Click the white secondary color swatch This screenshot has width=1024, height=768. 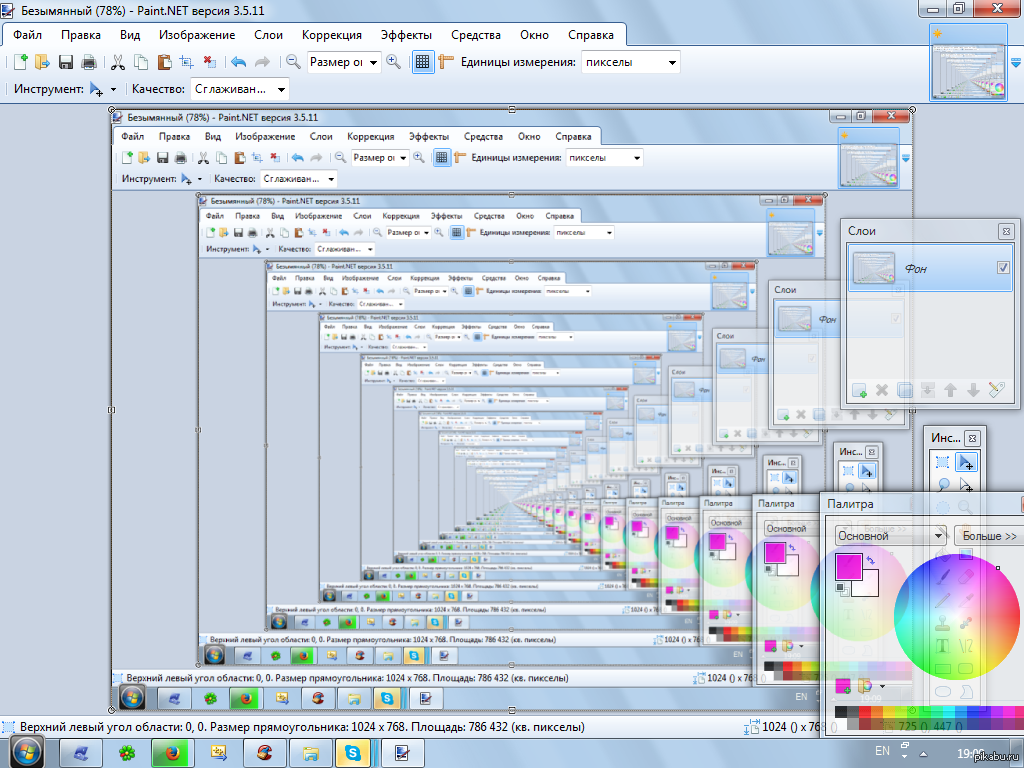[x=869, y=586]
